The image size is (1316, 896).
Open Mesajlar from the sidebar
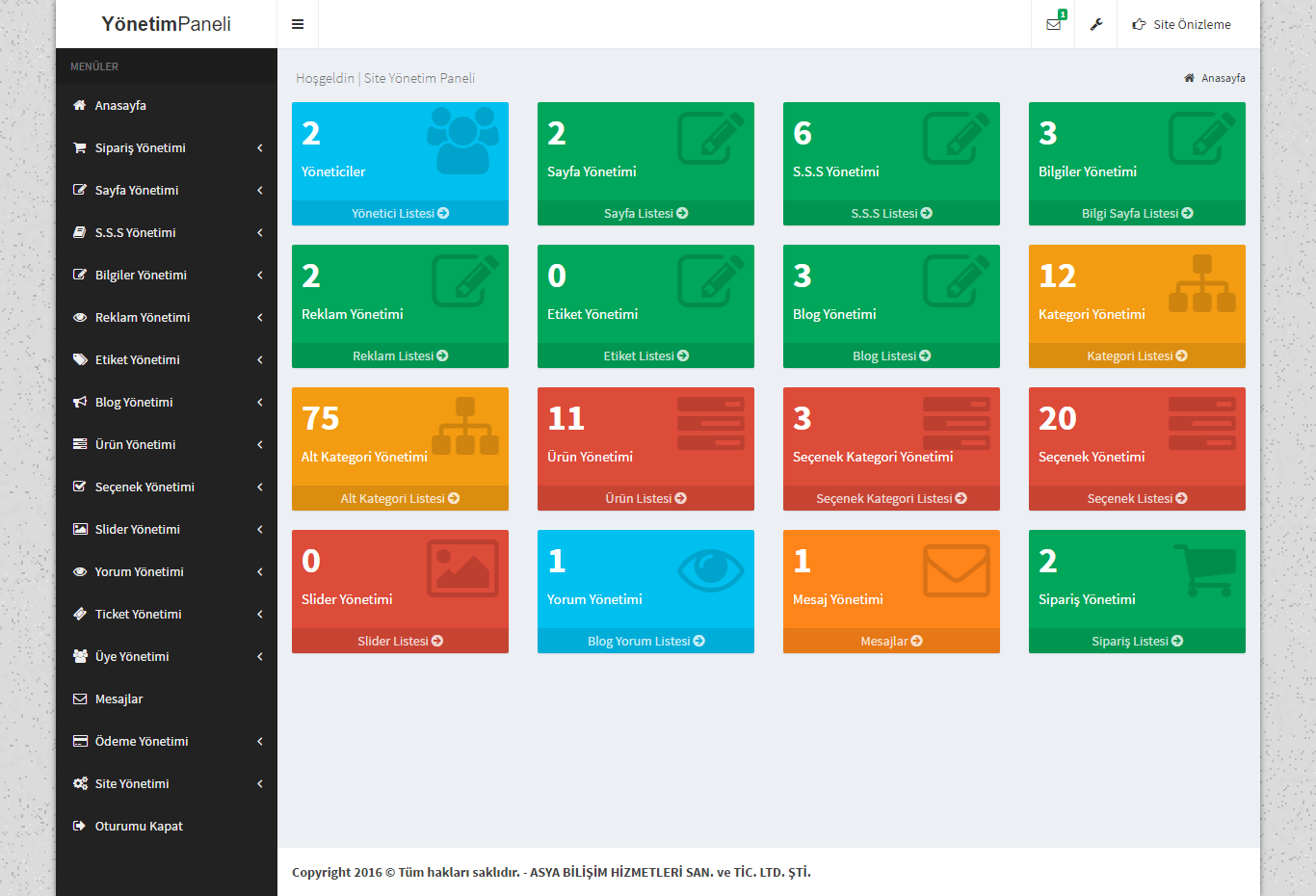point(118,698)
